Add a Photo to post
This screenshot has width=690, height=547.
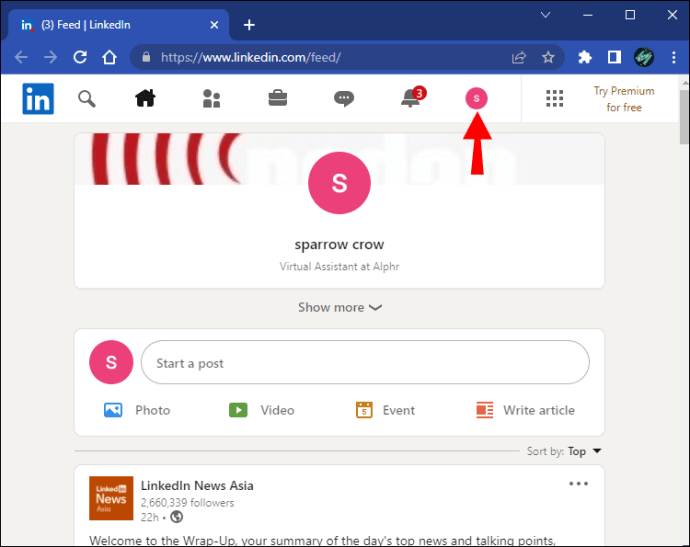[137, 410]
